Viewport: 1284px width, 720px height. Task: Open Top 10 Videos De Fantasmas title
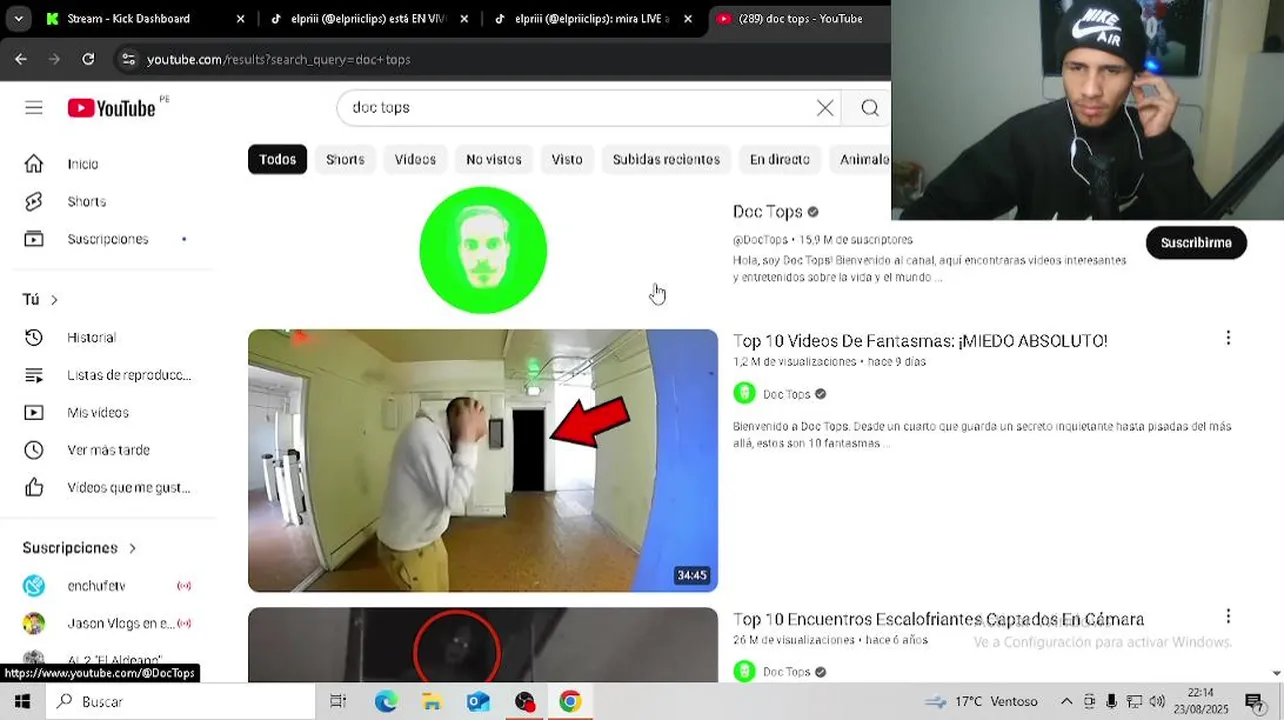(x=920, y=341)
